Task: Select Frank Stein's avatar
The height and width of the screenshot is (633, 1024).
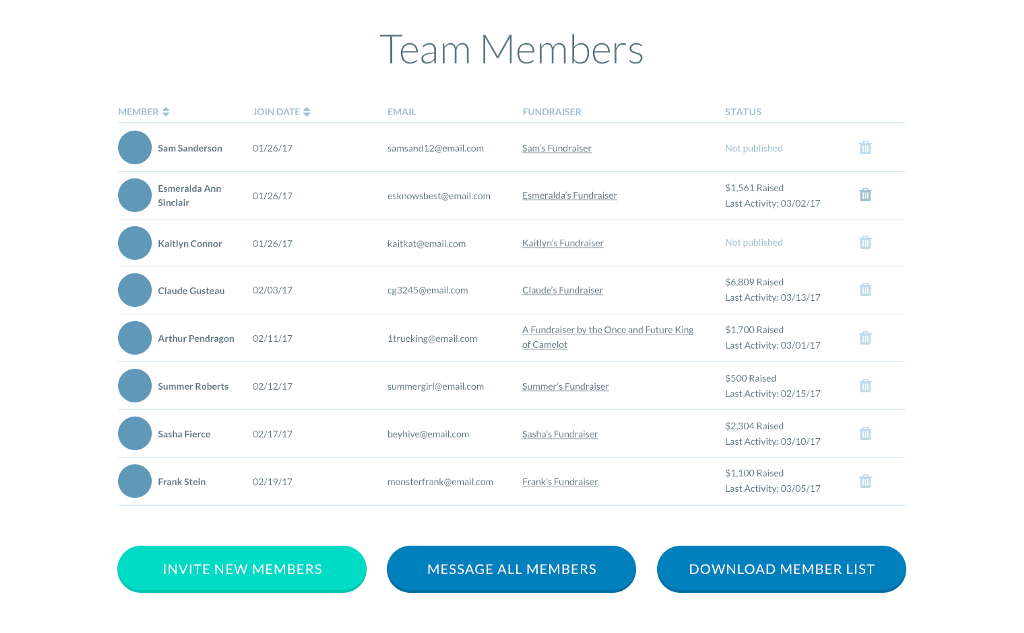Action: pos(135,481)
